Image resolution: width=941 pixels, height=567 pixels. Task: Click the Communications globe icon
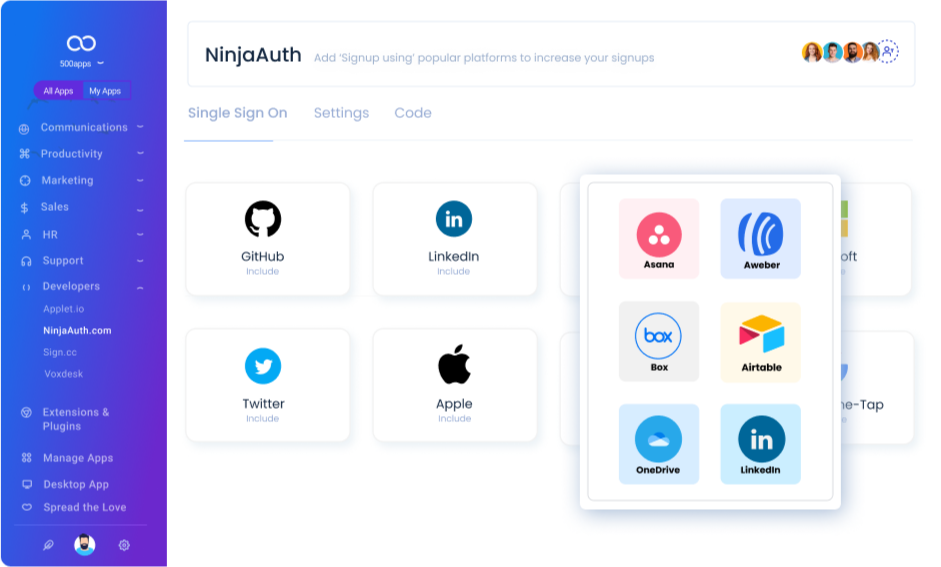24,128
